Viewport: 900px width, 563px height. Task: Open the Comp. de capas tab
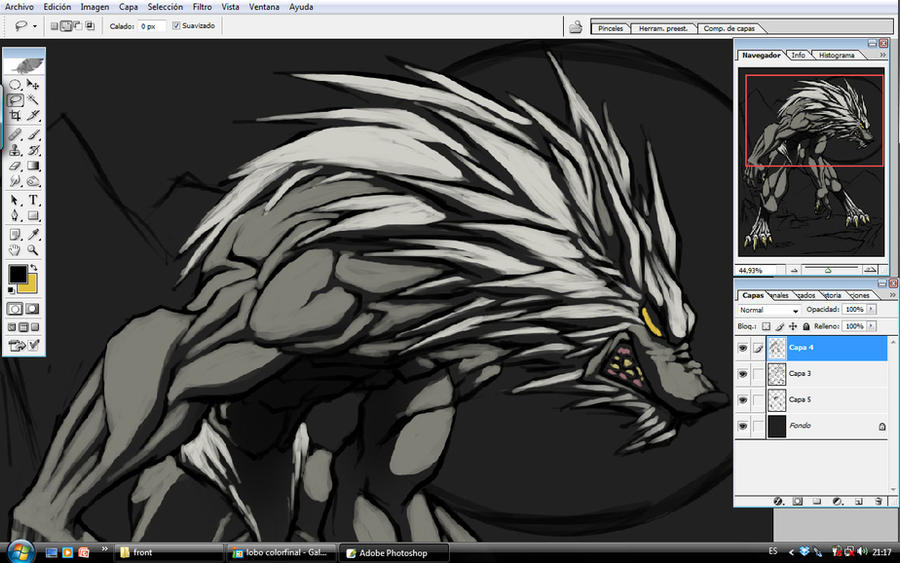pyautogui.click(x=729, y=28)
